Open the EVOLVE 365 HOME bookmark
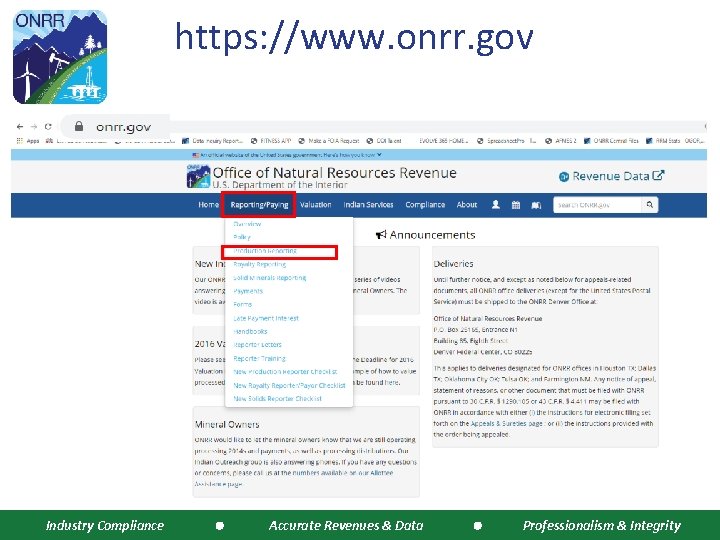Image resolution: width=720 pixels, height=540 pixels. [444, 141]
